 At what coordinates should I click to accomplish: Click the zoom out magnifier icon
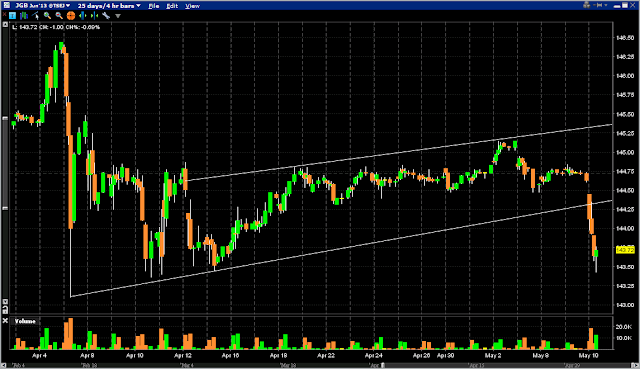pyautogui.click(x=59, y=16)
